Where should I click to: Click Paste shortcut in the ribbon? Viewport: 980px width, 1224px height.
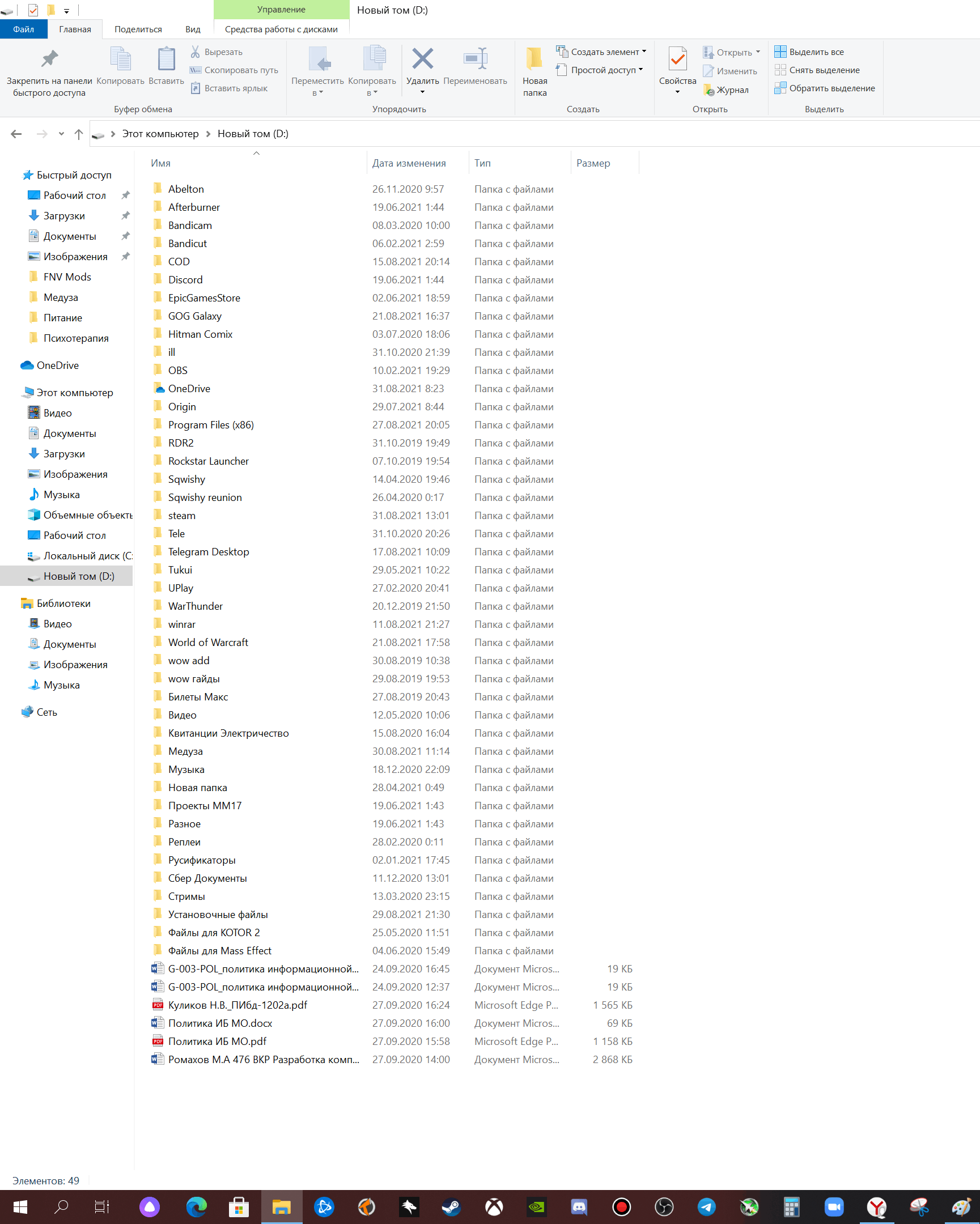click(x=229, y=88)
